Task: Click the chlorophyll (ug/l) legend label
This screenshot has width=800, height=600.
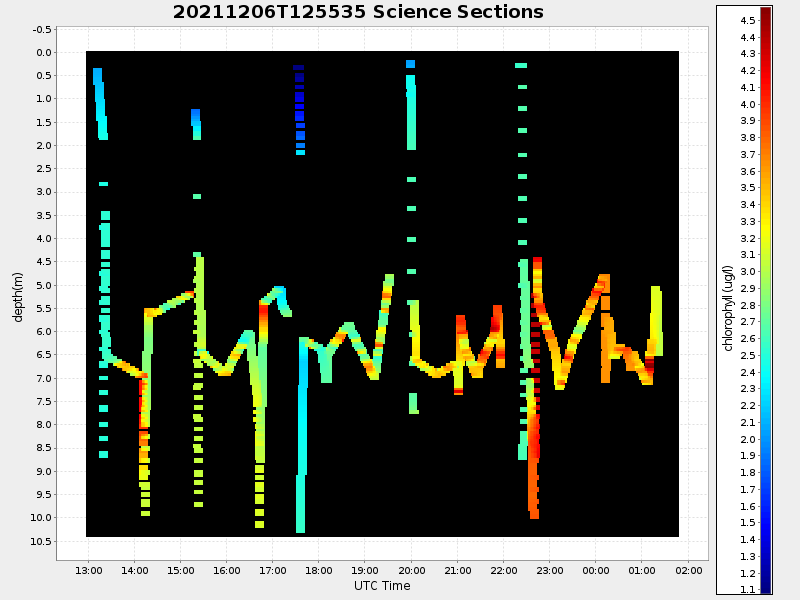Action: [728, 308]
